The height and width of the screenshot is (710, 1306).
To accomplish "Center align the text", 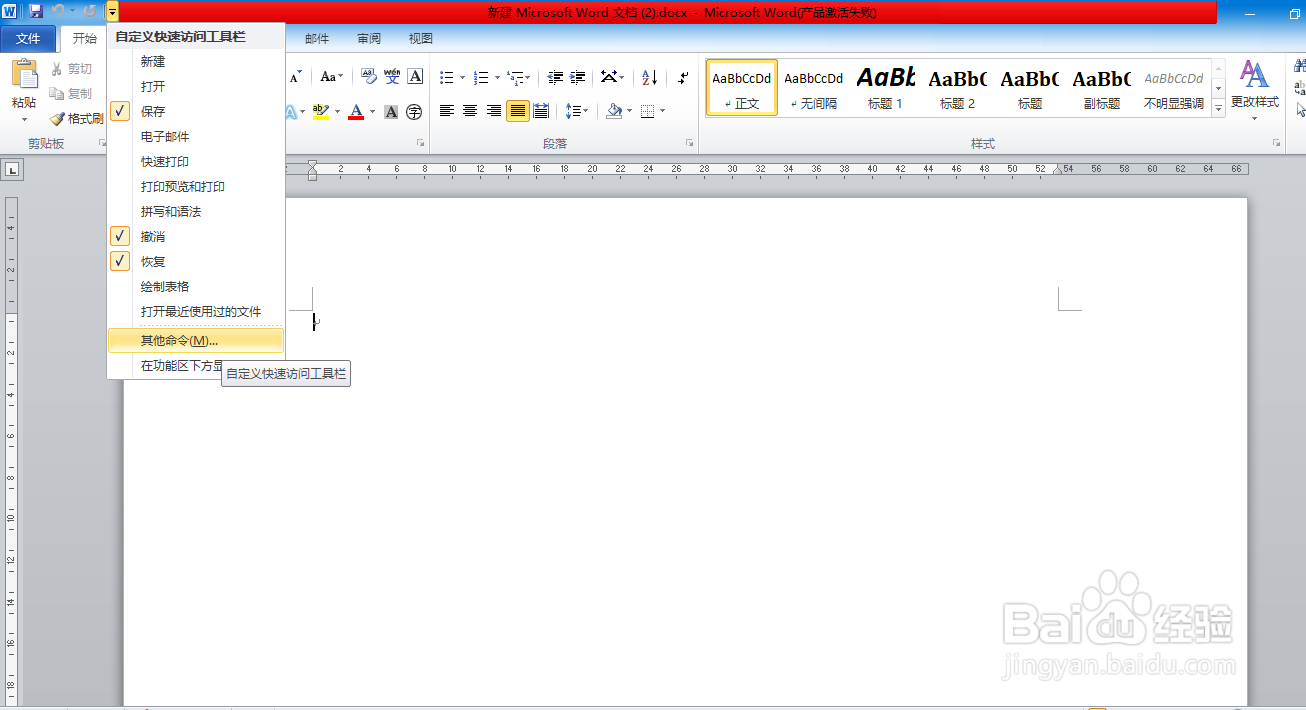I will click(470, 111).
